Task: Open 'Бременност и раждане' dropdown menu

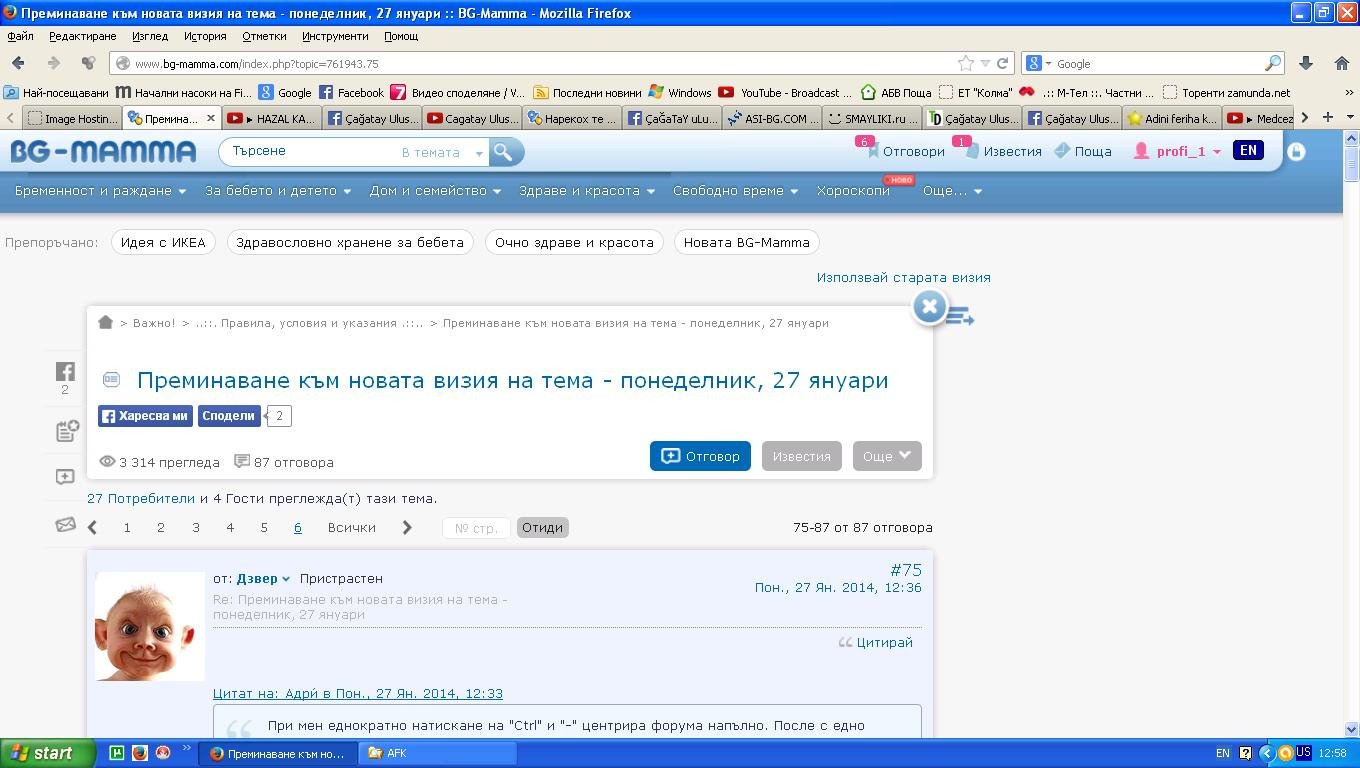Action: click(x=100, y=191)
